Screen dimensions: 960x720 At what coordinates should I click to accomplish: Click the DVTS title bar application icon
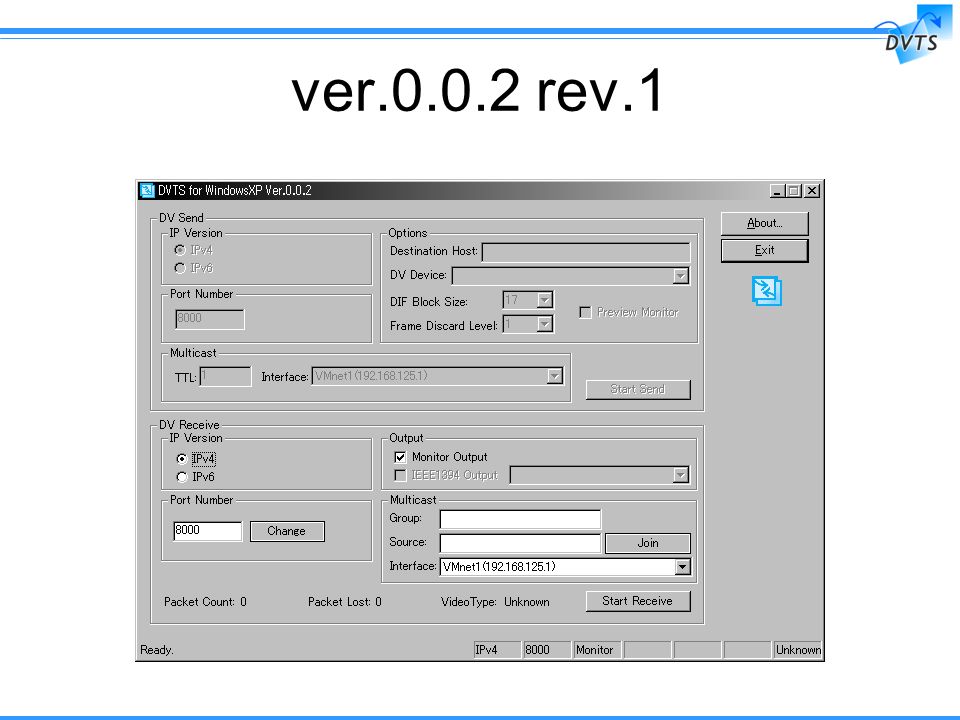147,190
